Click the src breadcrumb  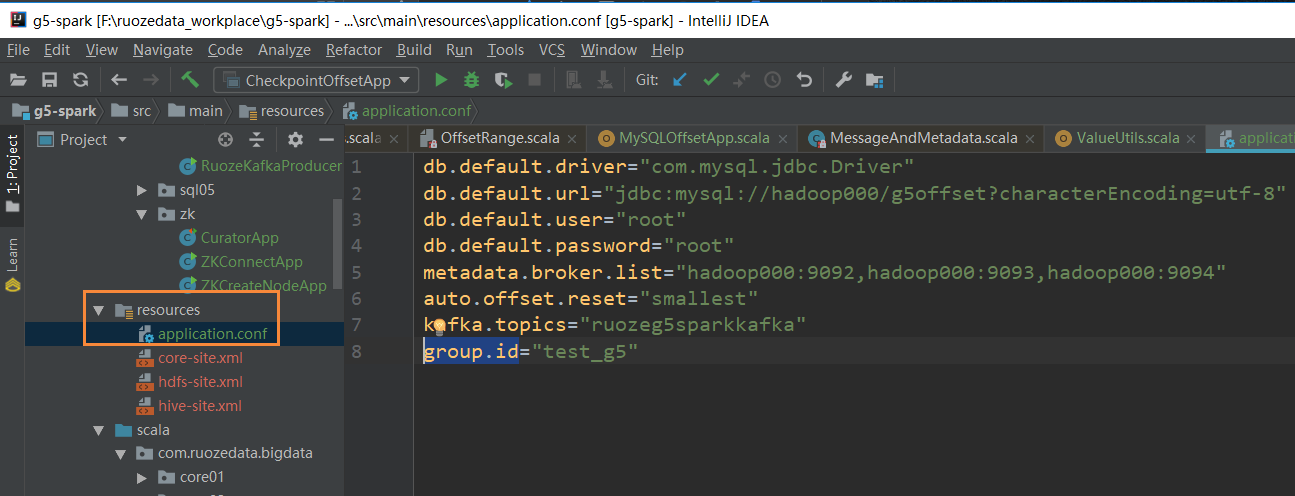(x=131, y=110)
